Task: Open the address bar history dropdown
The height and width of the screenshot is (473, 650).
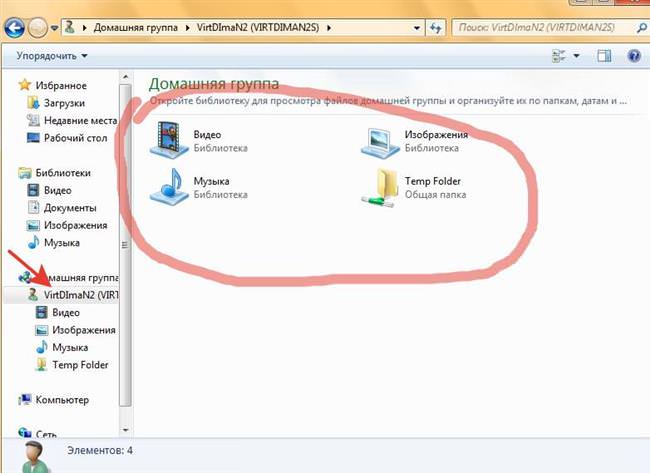Action: [x=417, y=28]
